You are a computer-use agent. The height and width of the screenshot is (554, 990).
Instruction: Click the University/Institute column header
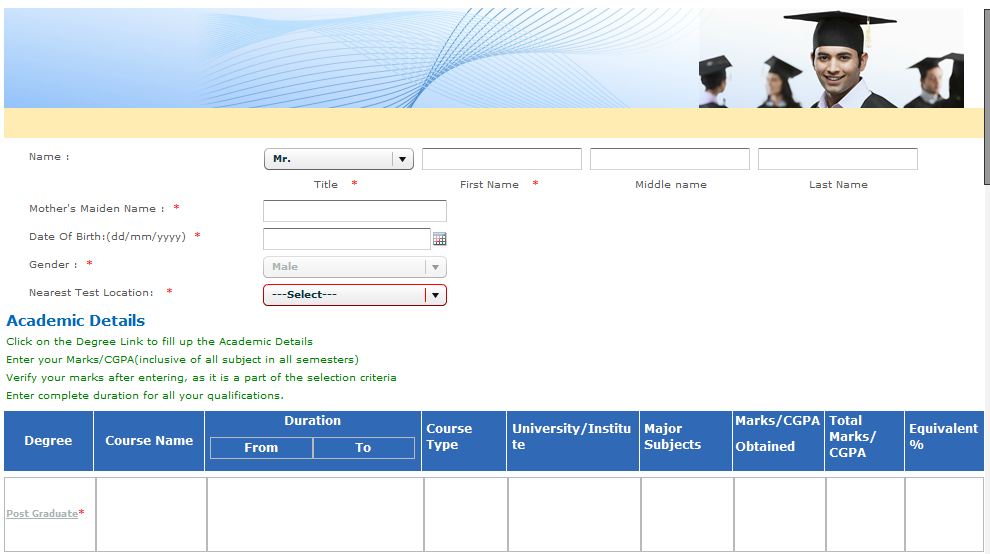pos(573,441)
